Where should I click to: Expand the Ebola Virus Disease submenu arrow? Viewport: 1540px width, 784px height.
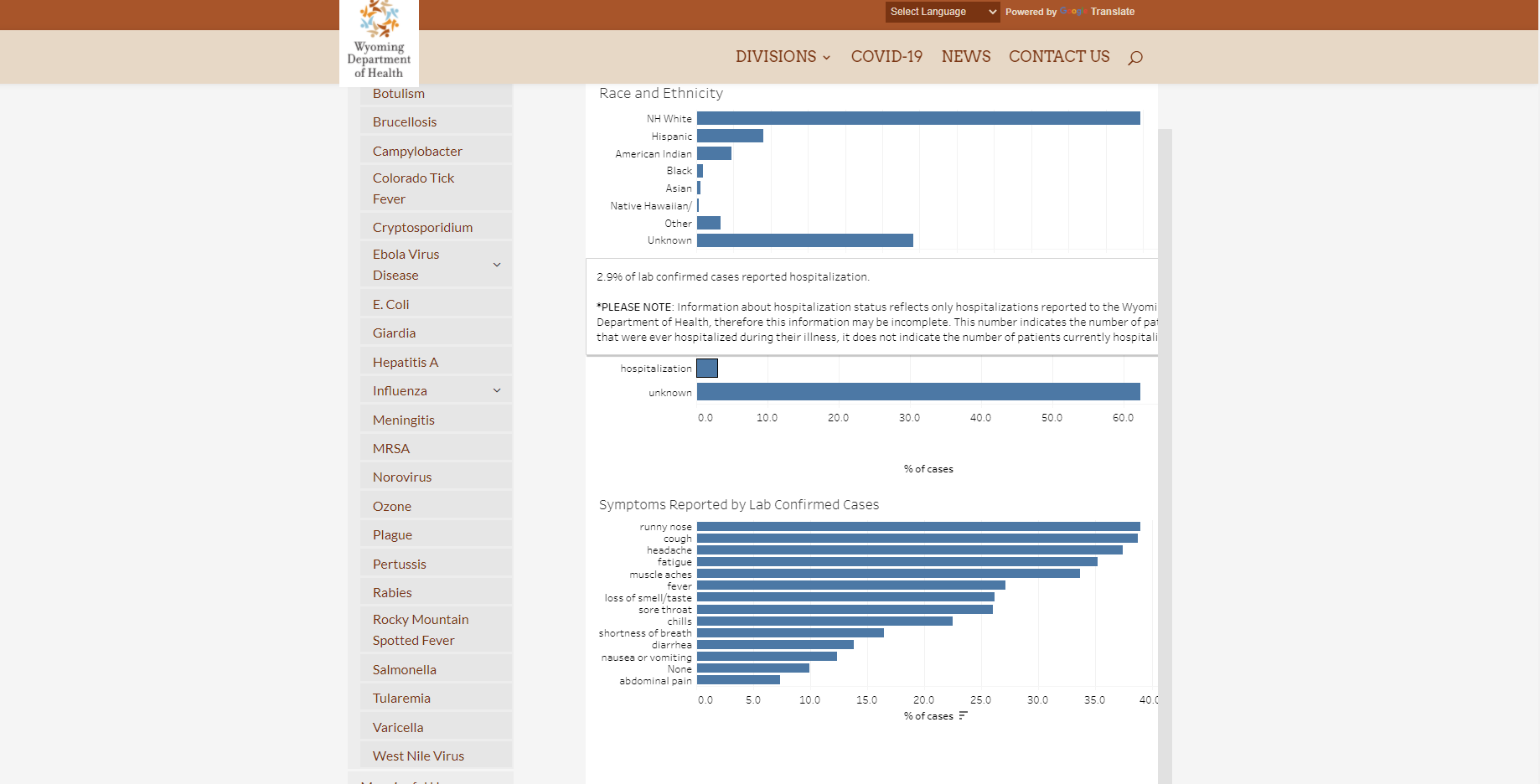[x=497, y=265]
